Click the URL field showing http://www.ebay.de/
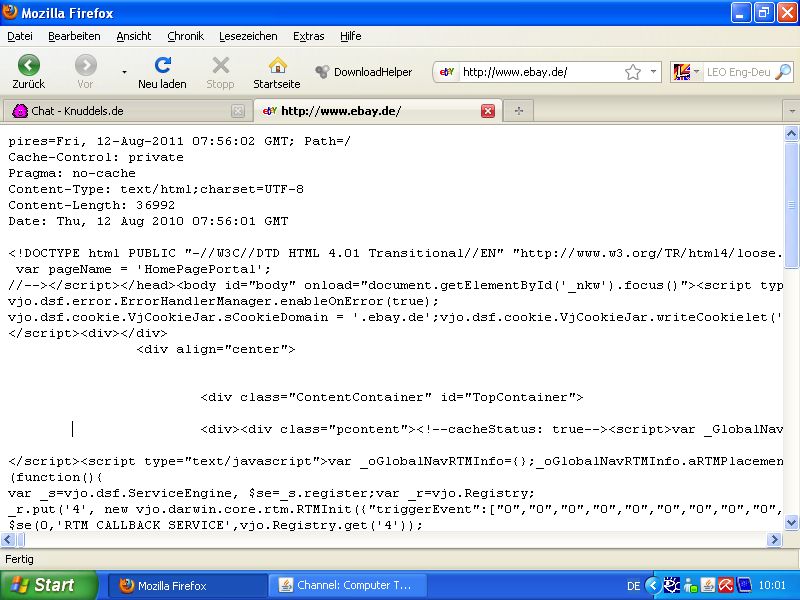The width and height of the screenshot is (800, 600). pos(541,72)
